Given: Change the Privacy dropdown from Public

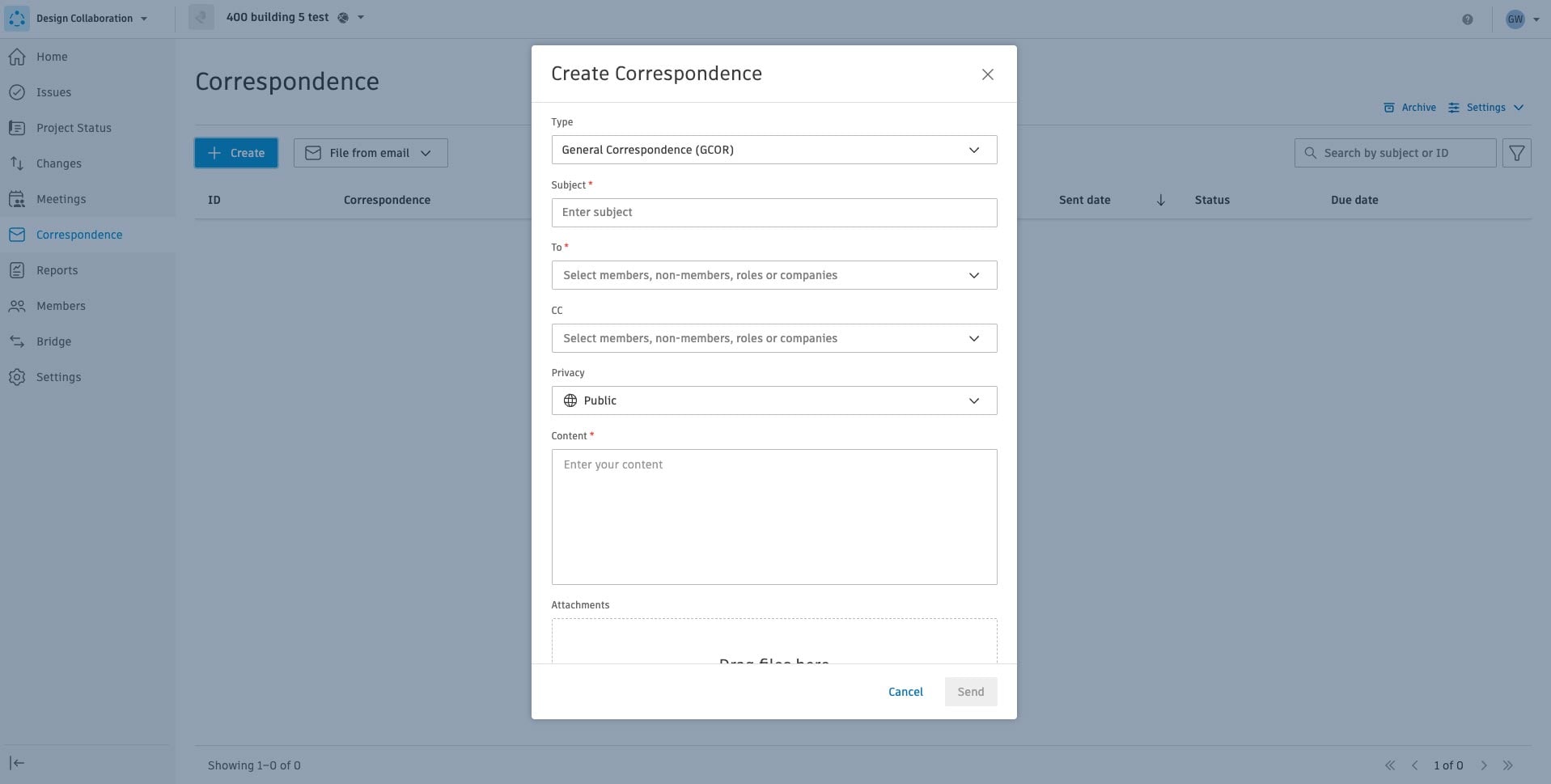Looking at the screenshot, I should (773, 400).
